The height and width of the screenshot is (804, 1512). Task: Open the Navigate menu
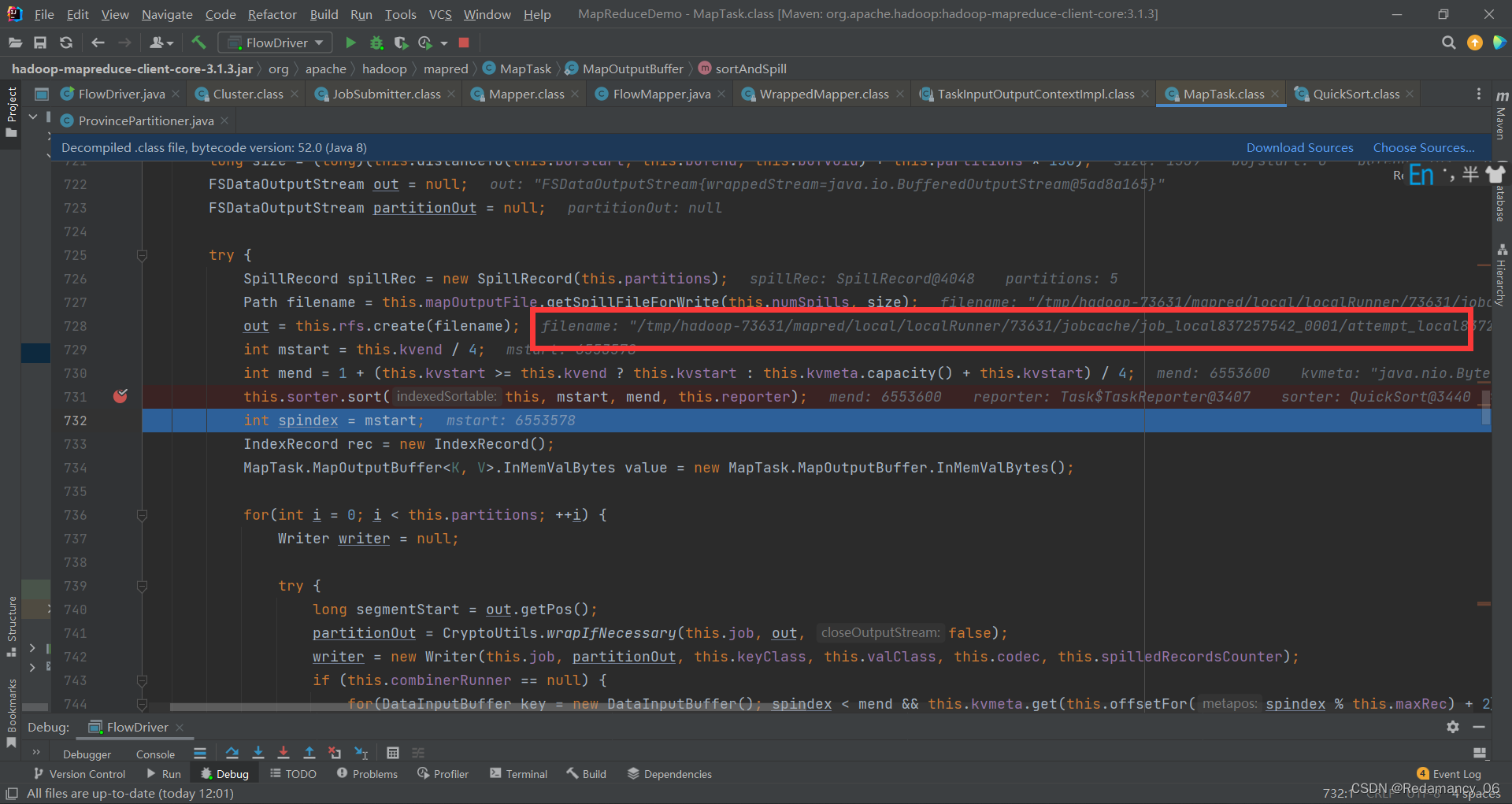click(x=167, y=14)
